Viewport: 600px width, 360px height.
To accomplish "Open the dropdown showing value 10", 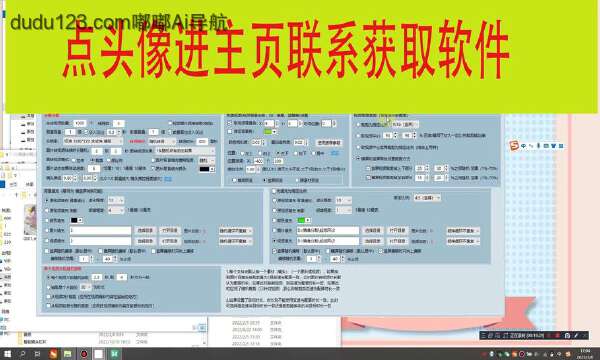I will 116,200.
